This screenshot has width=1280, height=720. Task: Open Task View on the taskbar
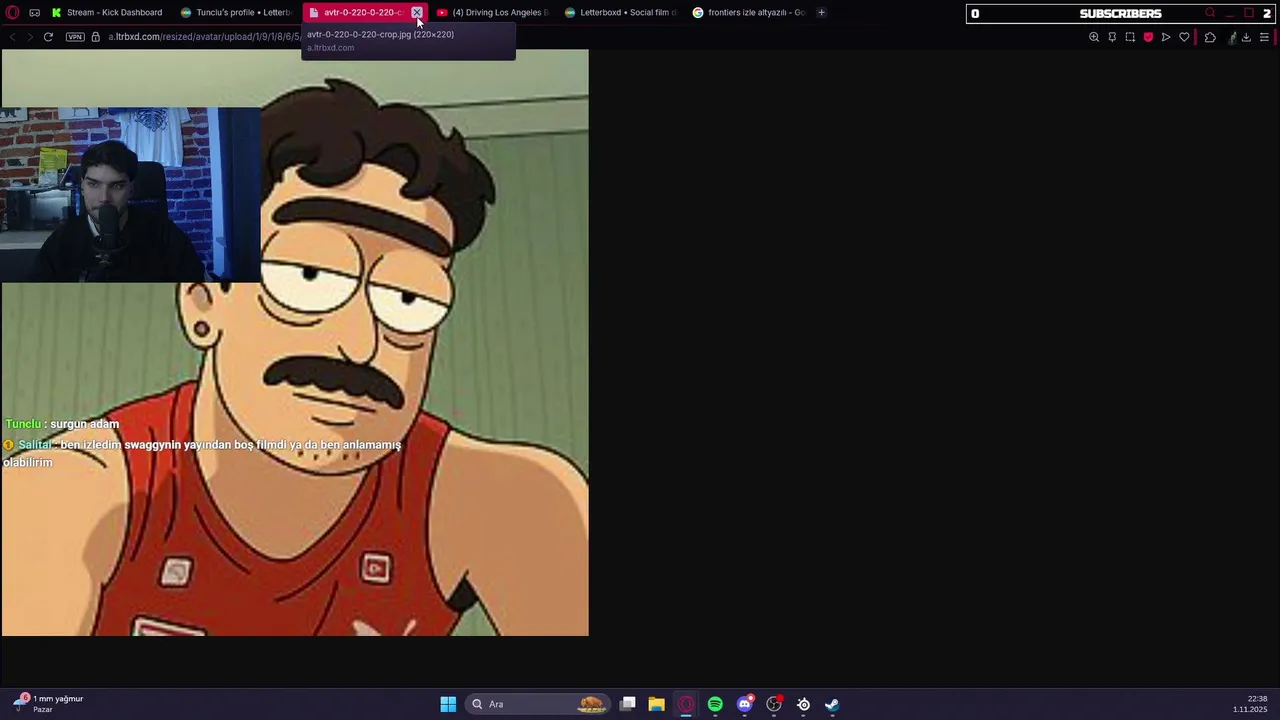tap(627, 704)
